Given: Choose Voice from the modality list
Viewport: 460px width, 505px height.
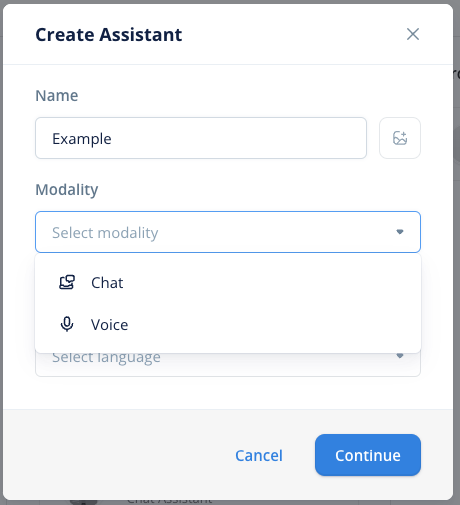Looking at the screenshot, I should point(228,324).
